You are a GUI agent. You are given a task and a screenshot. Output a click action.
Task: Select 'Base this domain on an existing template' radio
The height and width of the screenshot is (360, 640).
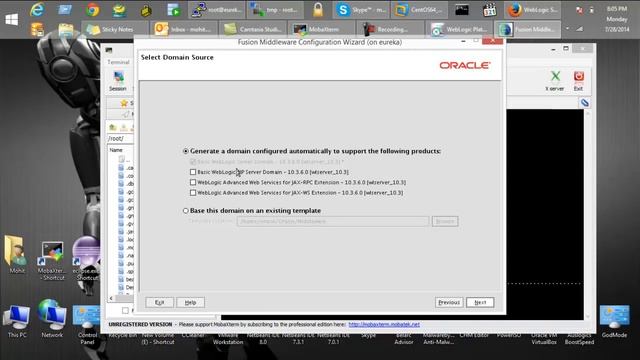pos(186,211)
